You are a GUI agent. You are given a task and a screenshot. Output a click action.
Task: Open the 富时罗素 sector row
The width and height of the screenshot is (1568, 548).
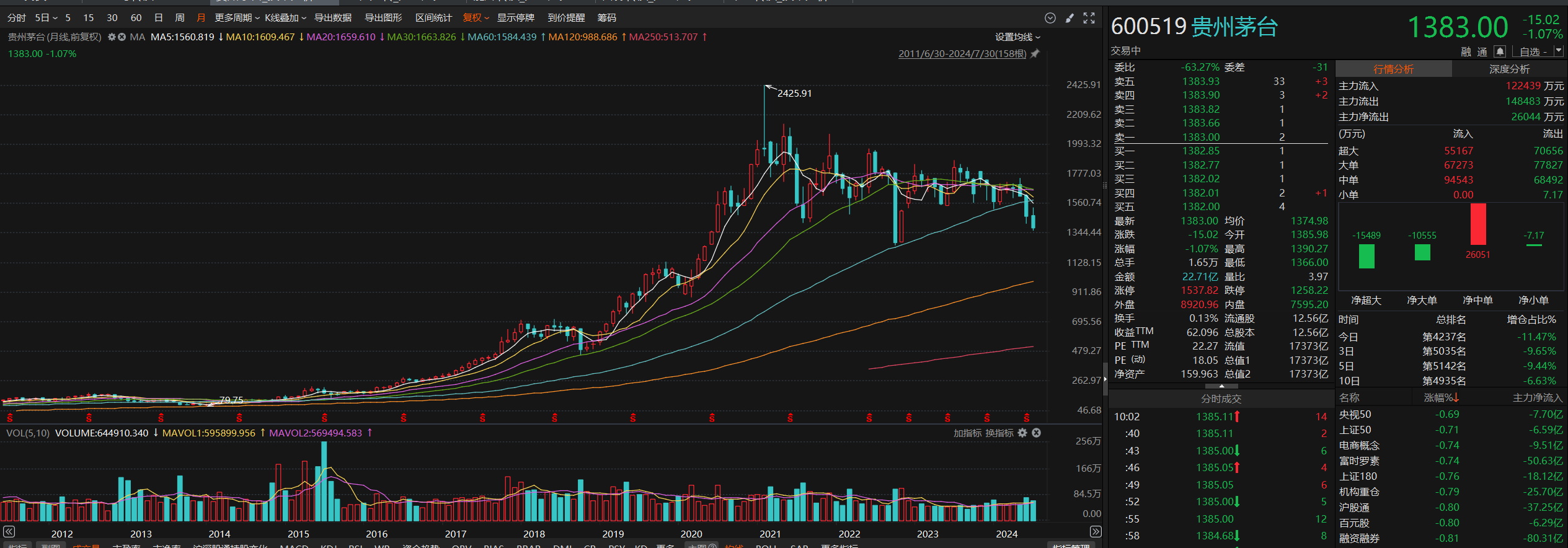[1451, 461]
